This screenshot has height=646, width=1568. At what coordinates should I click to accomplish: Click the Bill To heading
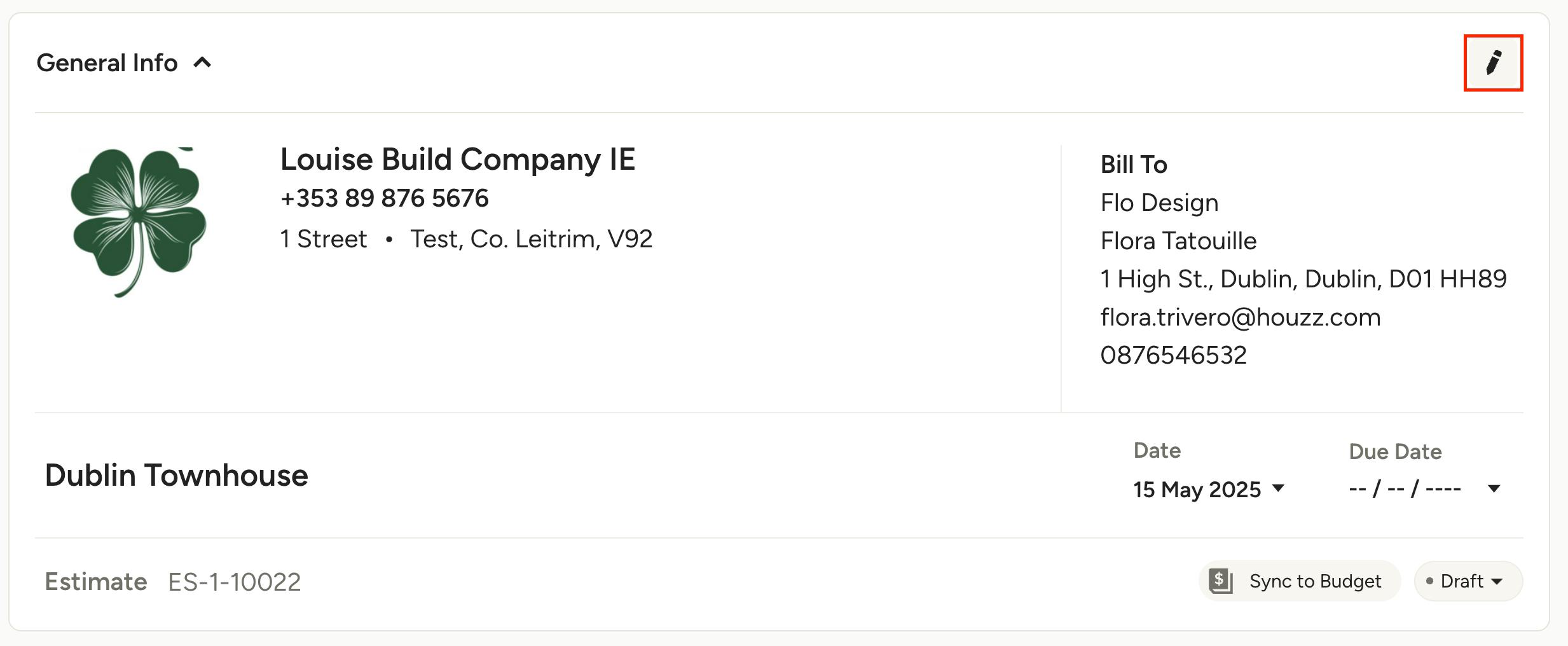[x=1134, y=165]
